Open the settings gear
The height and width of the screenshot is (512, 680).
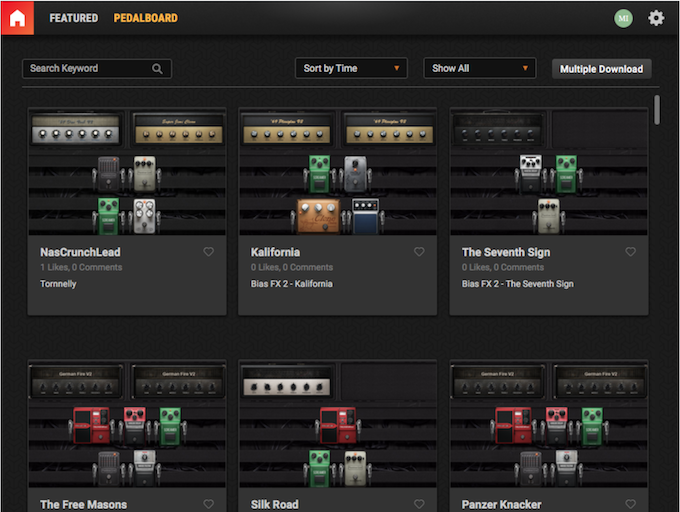pyautogui.click(x=656, y=18)
